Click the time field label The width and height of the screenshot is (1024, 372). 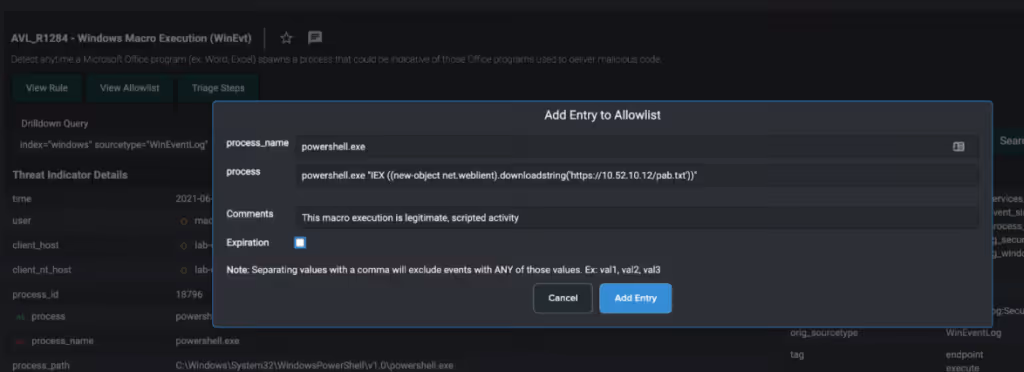click(x=22, y=198)
